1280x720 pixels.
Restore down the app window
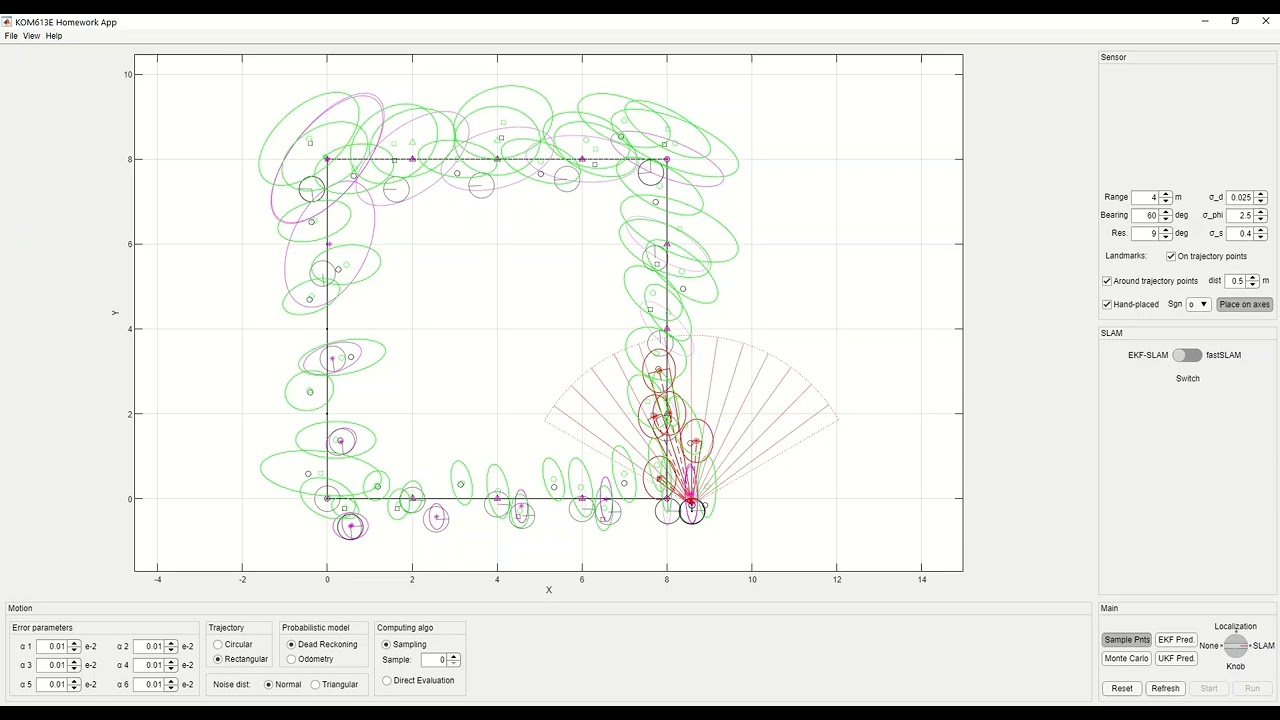1235,21
